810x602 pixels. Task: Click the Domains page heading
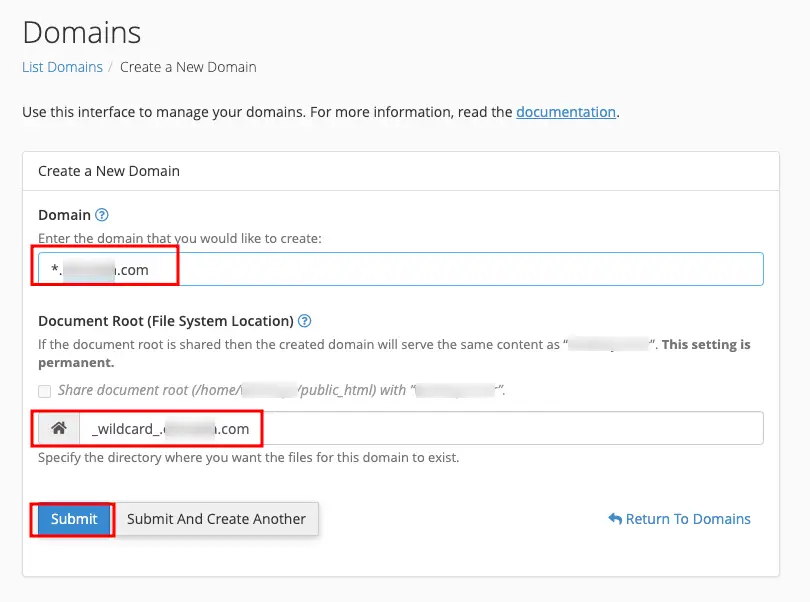82,32
